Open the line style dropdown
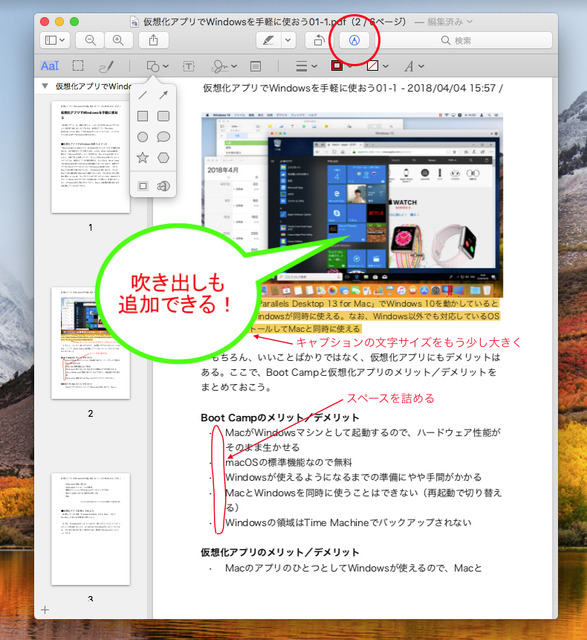Viewport: 587px width, 640px height. tap(306, 66)
